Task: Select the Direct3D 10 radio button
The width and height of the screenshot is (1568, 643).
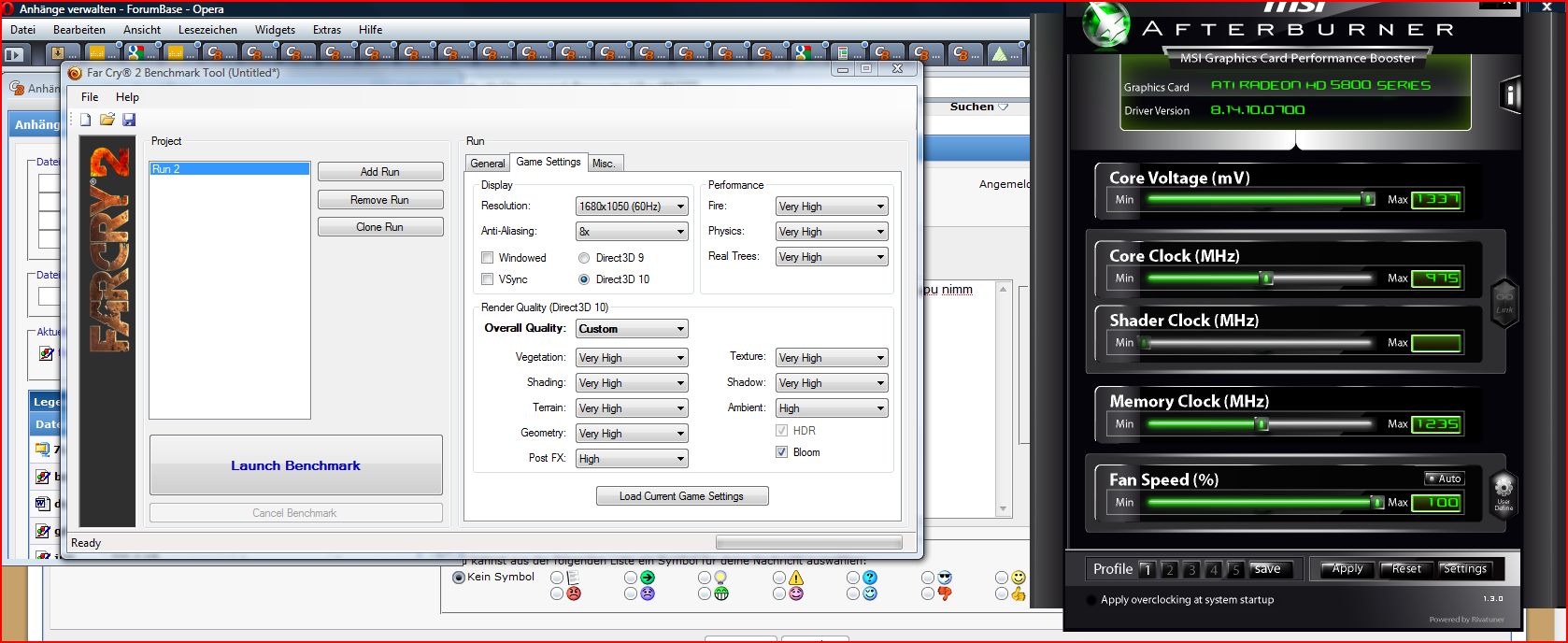Action: click(584, 279)
